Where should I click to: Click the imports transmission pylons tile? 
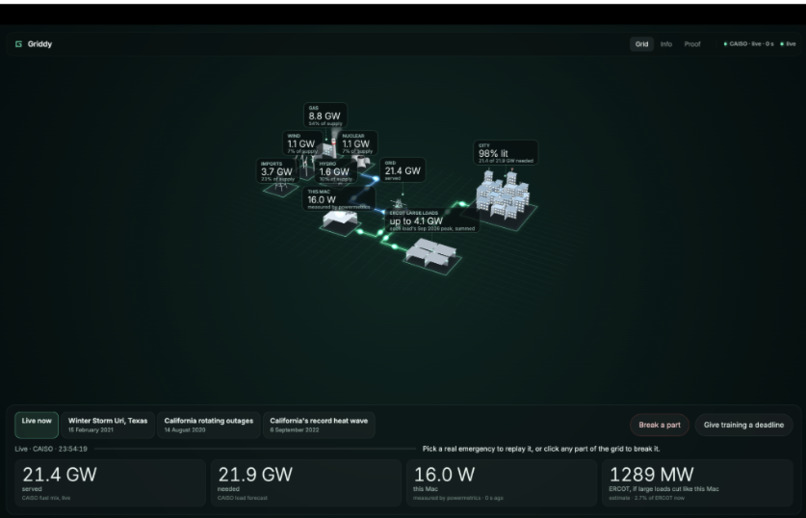click(x=281, y=188)
